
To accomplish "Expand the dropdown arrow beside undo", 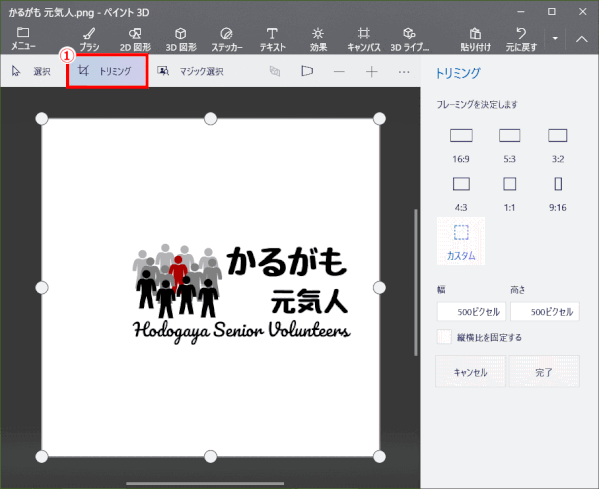I will (x=555, y=38).
